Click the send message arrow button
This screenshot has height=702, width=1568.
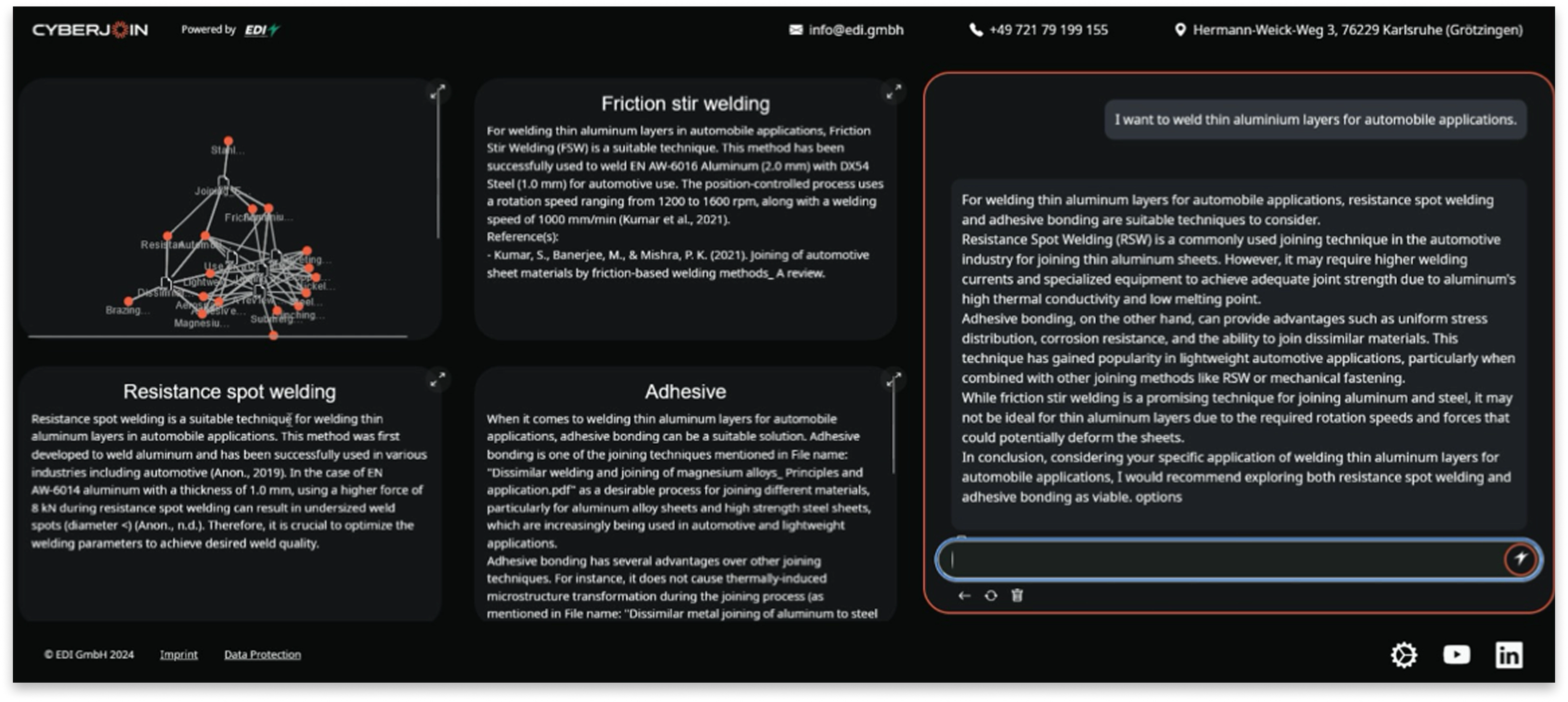[x=1520, y=558]
